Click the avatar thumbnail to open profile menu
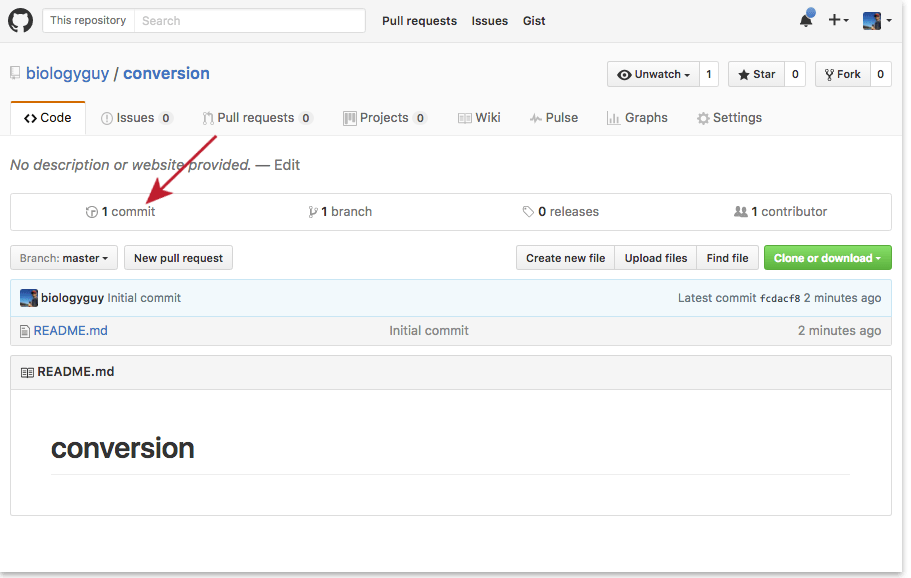 [x=871, y=19]
